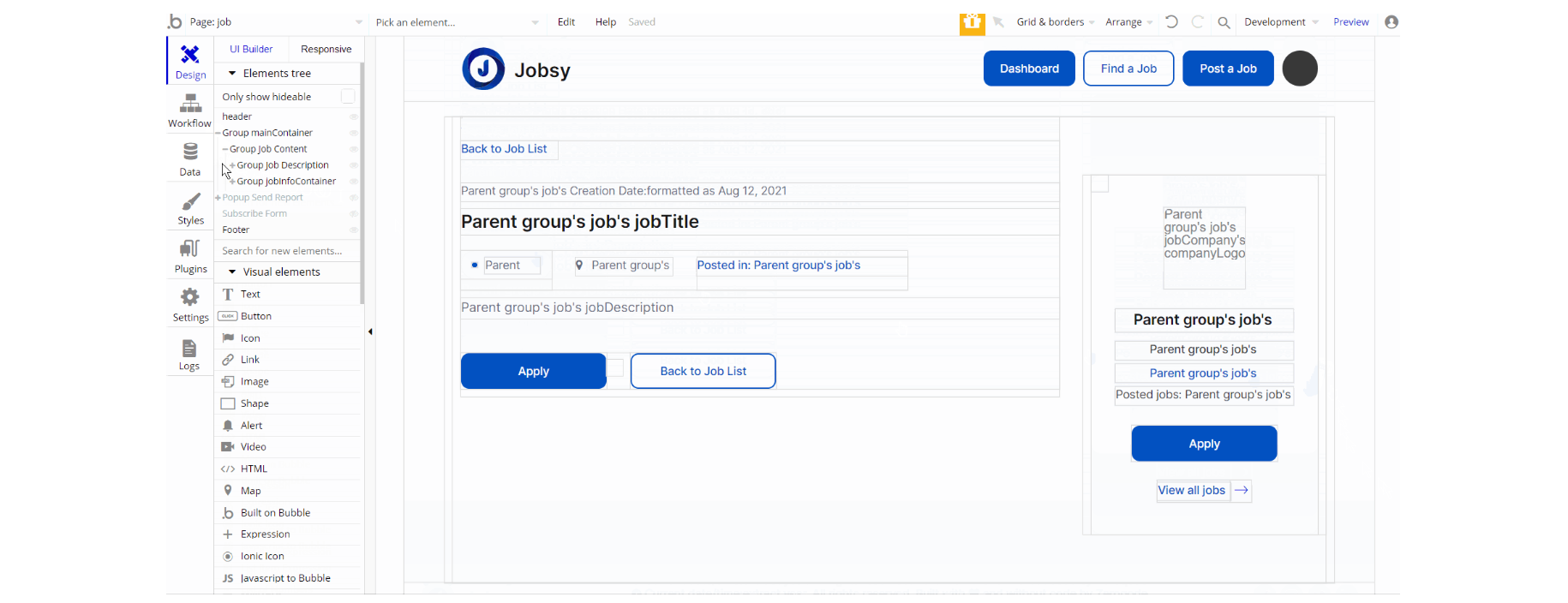Open the Workflow tab icon
This screenshot has height=603, width=1568.
[190, 104]
